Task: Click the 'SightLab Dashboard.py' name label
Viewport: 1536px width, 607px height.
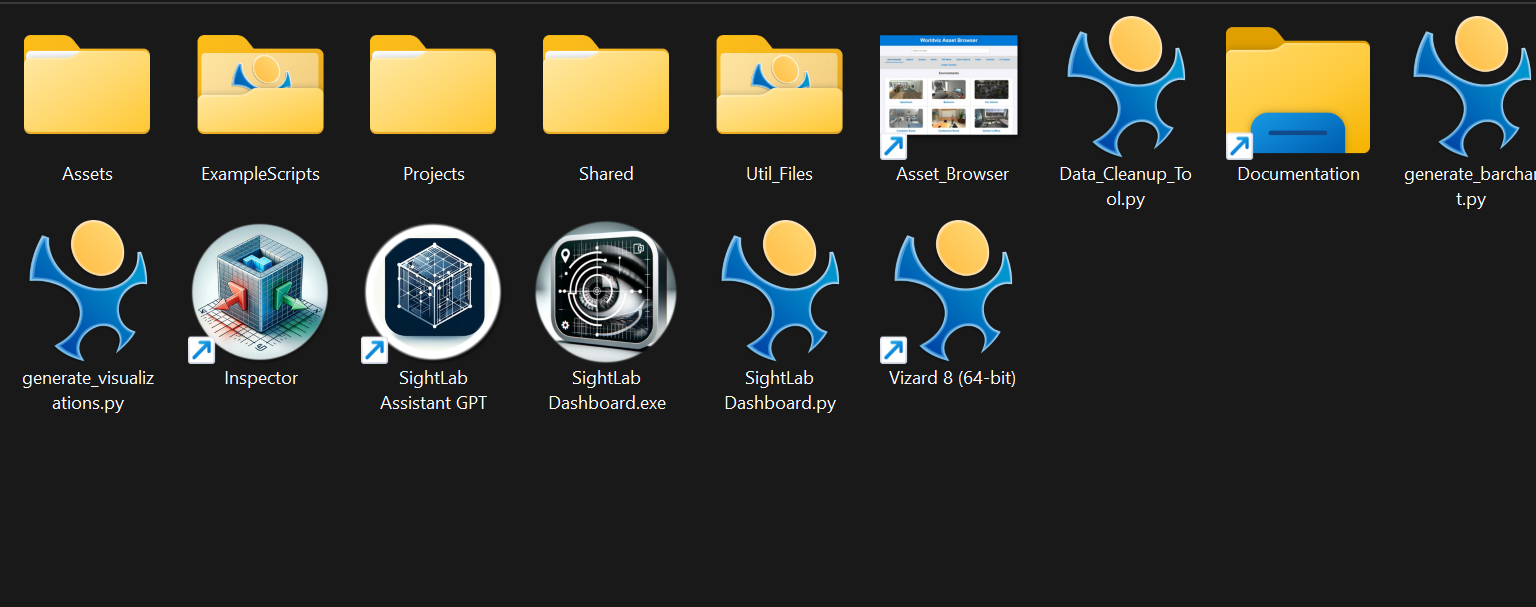Action: click(x=780, y=391)
